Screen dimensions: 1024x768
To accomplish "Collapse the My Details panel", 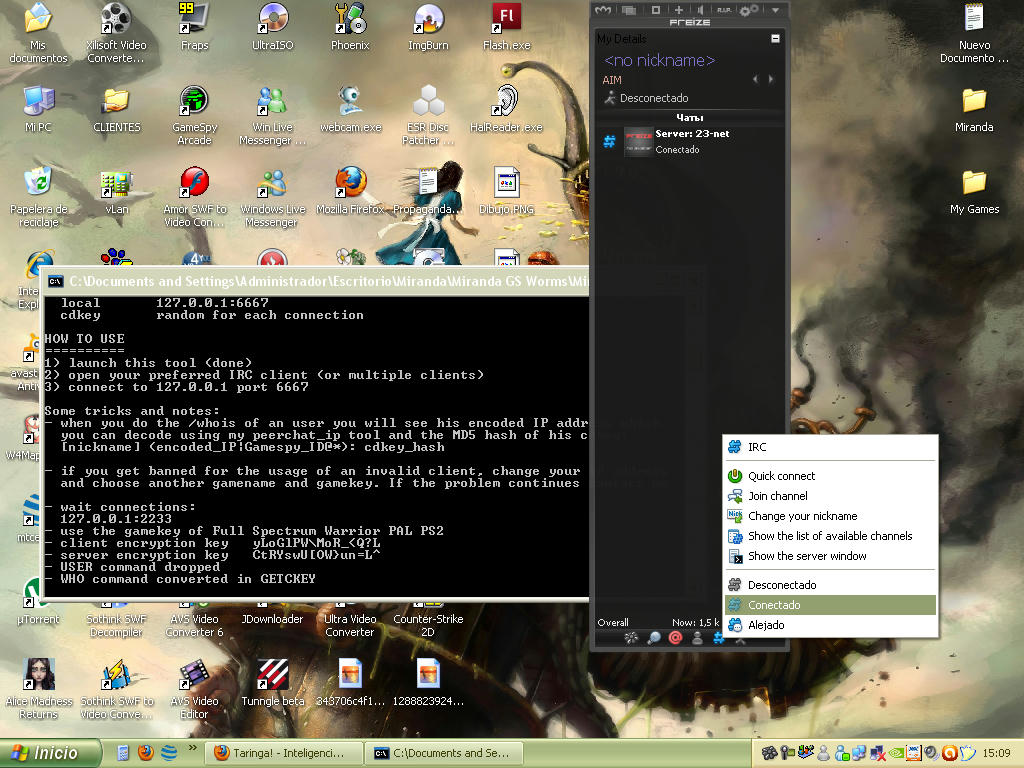I will pos(775,39).
